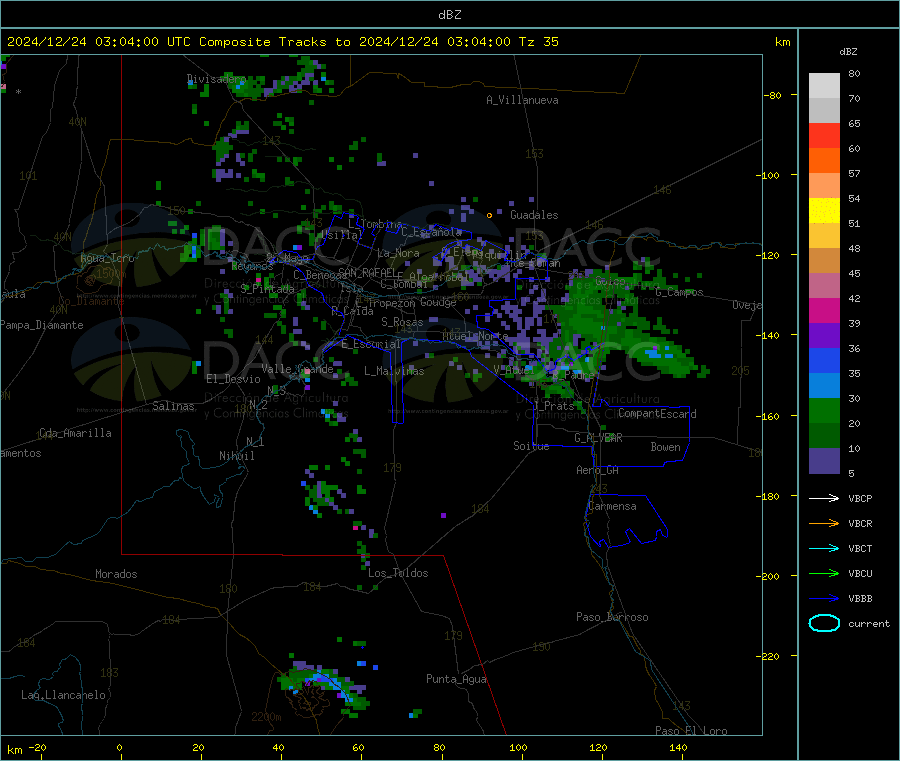The height and width of the screenshot is (761, 900).
Task: Click the 'Paso_Barroso' map label
Action: (x=612, y=617)
